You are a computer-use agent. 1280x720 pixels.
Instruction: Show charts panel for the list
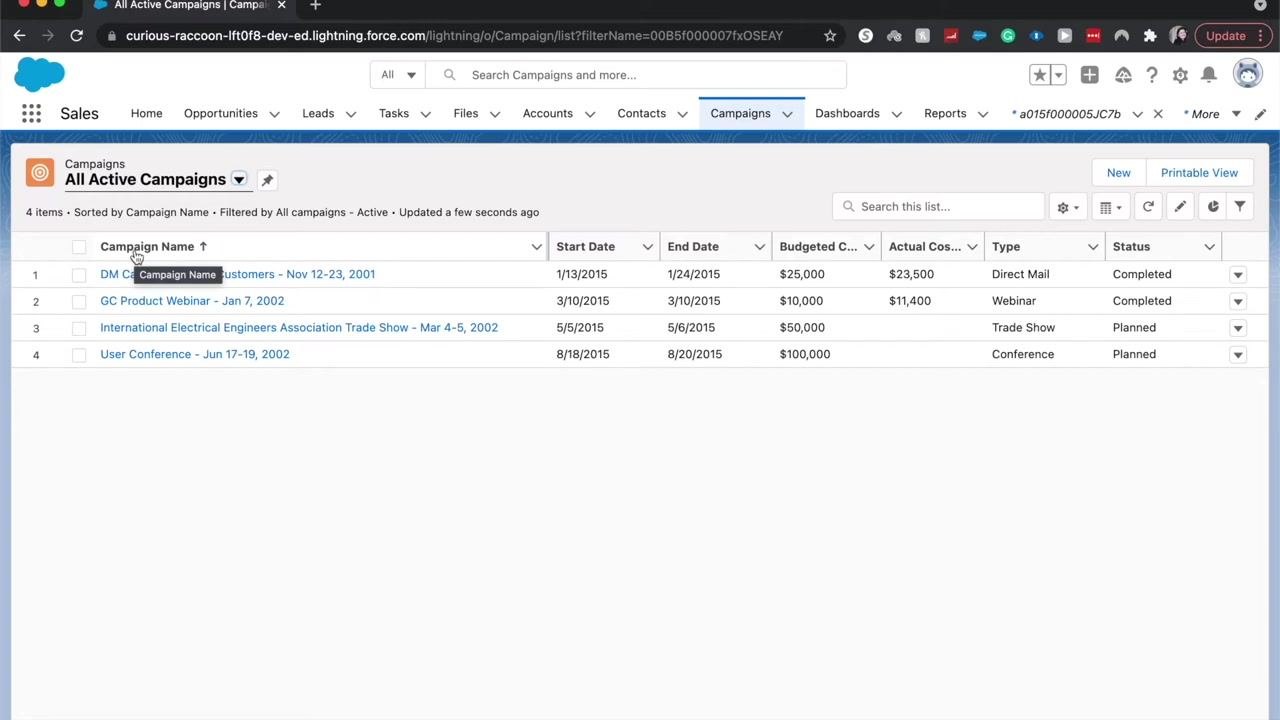(x=1213, y=207)
